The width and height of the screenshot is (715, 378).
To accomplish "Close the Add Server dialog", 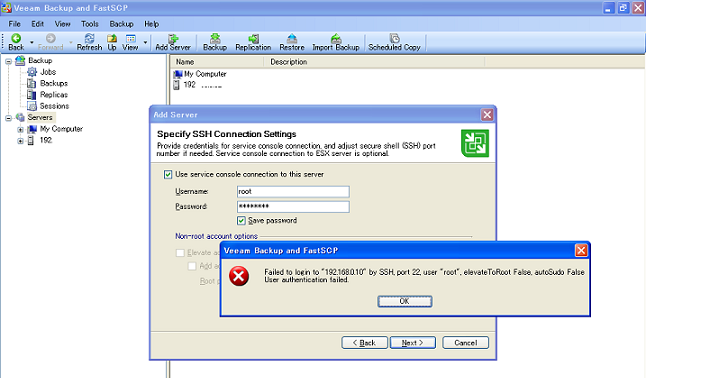I will (487, 114).
